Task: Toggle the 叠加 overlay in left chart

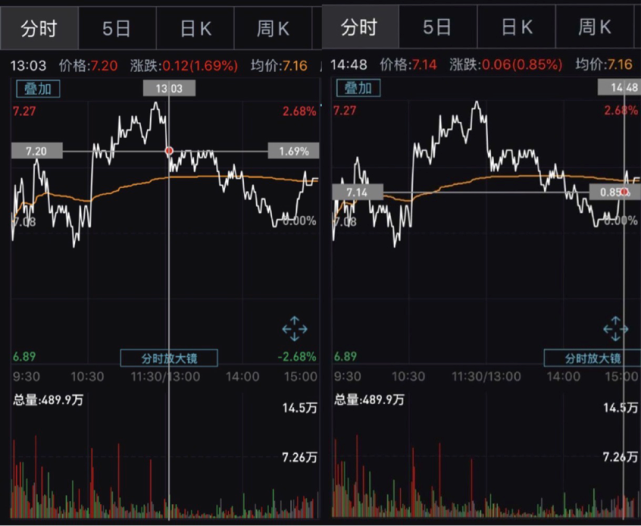Action: pyautogui.click(x=38, y=89)
